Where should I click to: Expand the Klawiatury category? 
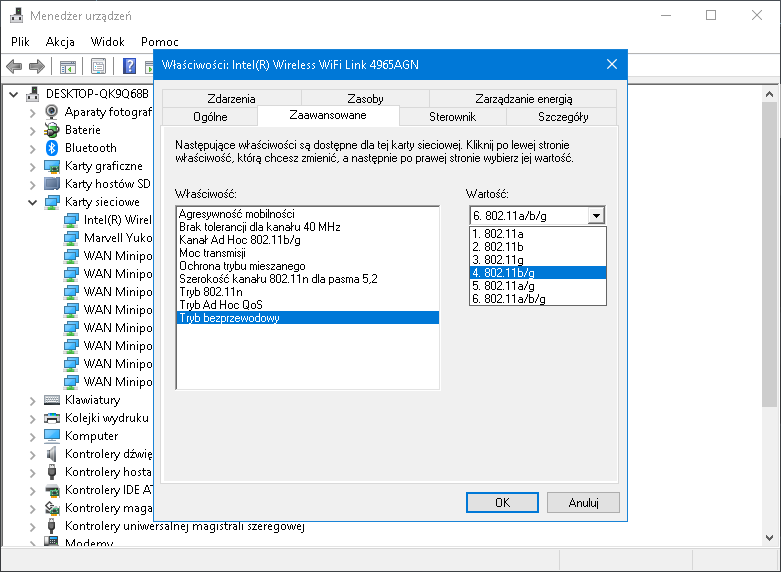click(x=33, y=400)
